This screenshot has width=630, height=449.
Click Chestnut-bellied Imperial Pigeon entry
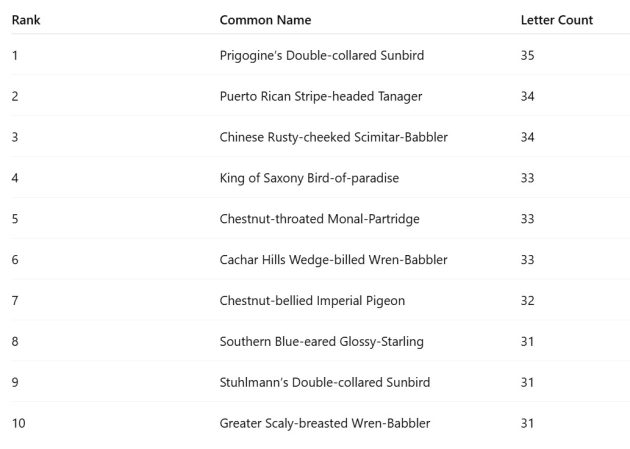pyautogui.click(x=312, y=301)
